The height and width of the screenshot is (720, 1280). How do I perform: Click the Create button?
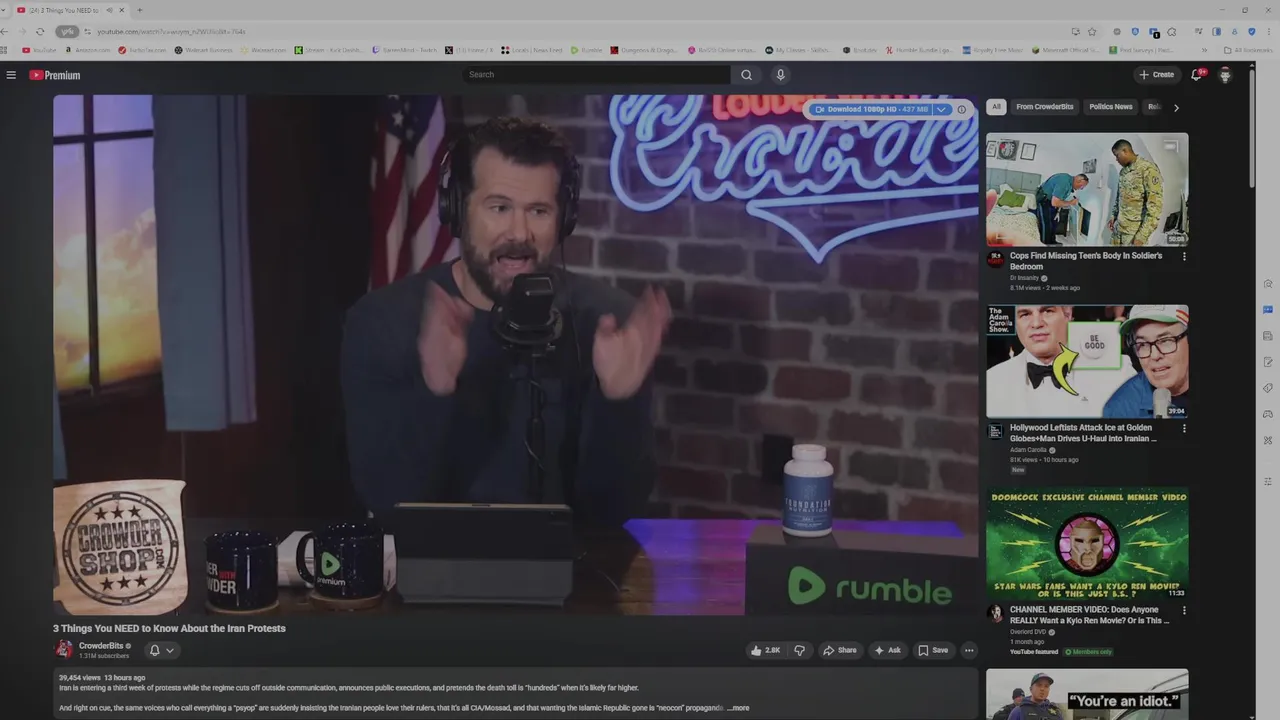point(1157,75)
